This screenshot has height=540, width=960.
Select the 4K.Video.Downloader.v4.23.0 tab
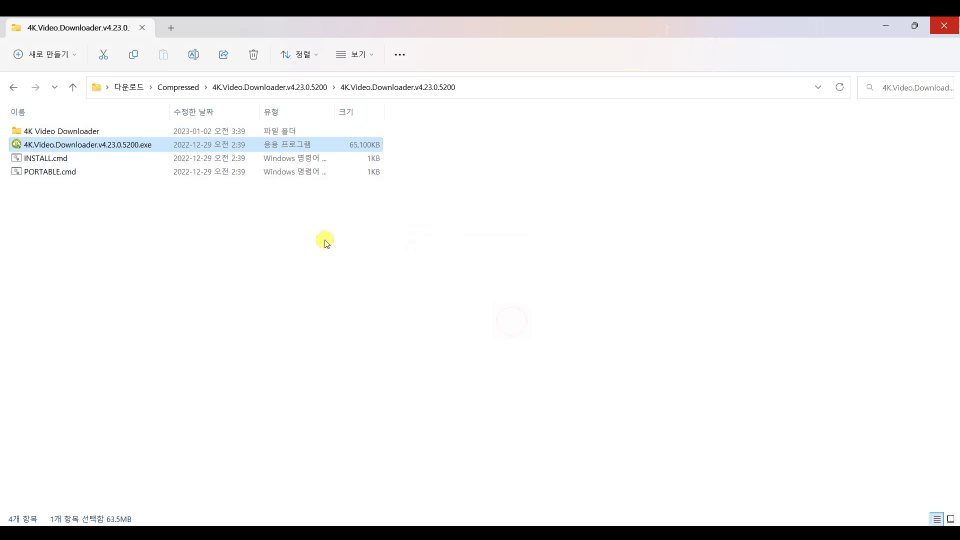[78, 28]
